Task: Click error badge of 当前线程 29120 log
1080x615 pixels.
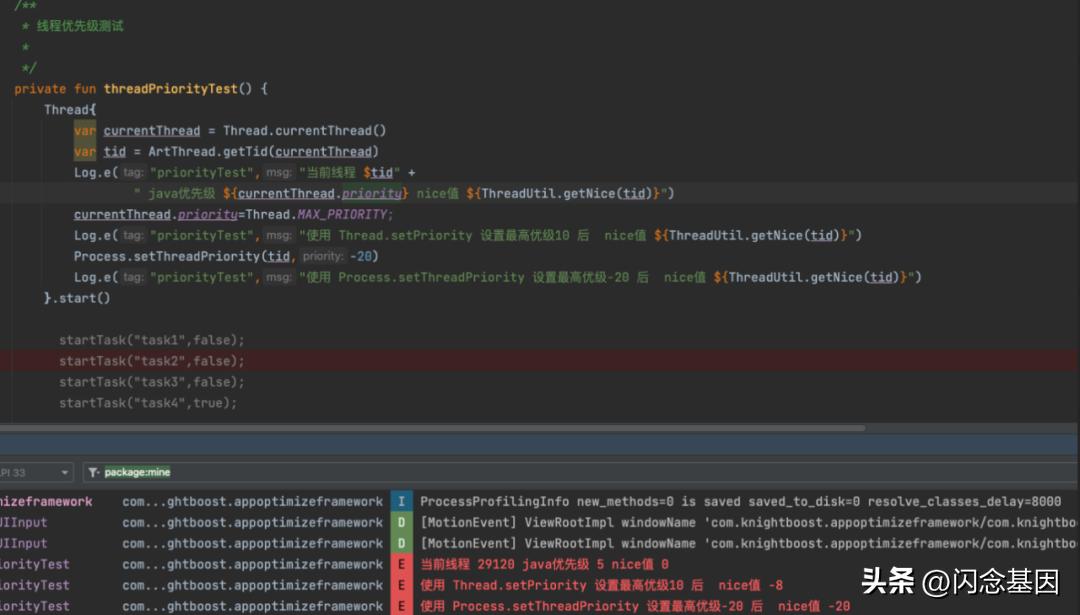Action: (400, 565)
